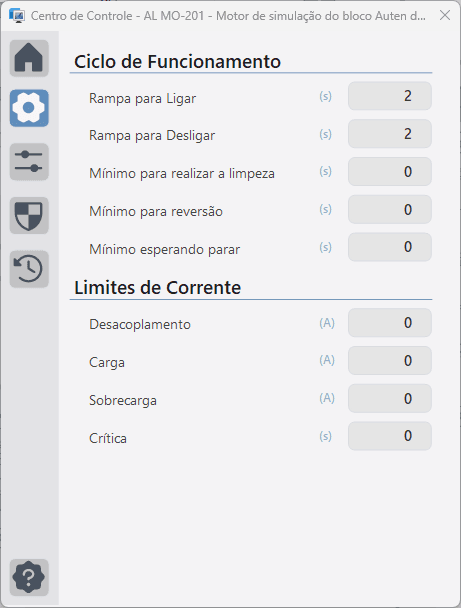The image size is (461, 608).
Task: Edit the Crítica value field
Action: pyautogui.click(x=390, y=436)
